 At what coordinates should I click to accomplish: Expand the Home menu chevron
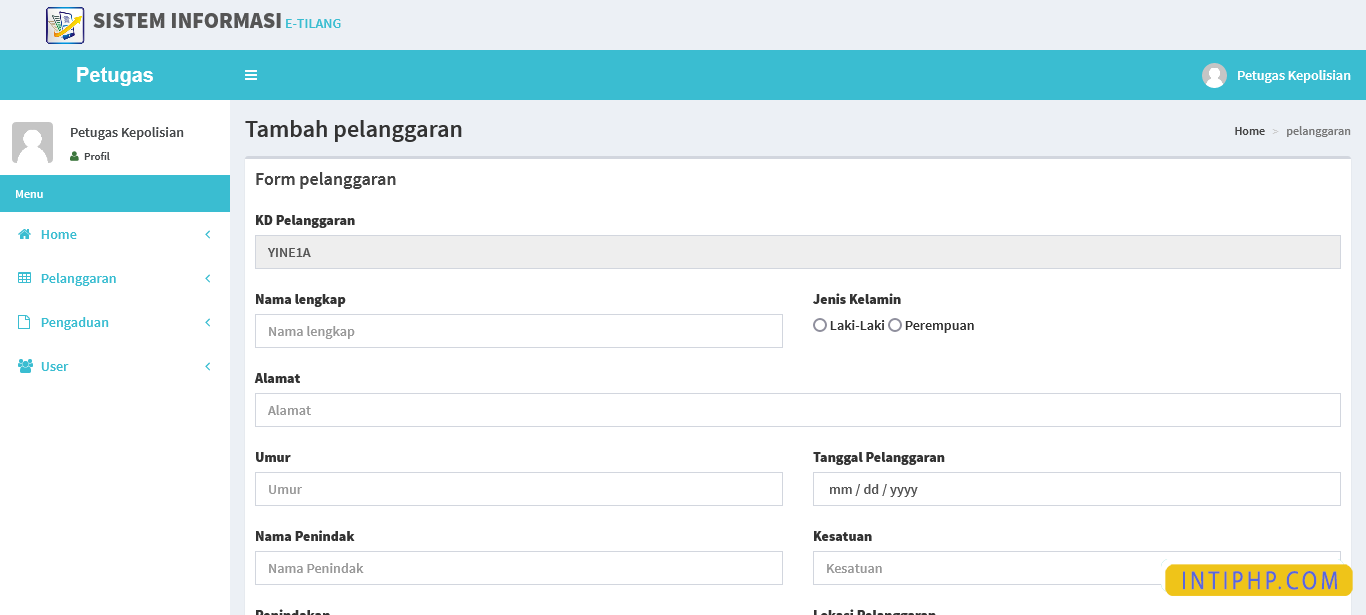coord(208,234)
